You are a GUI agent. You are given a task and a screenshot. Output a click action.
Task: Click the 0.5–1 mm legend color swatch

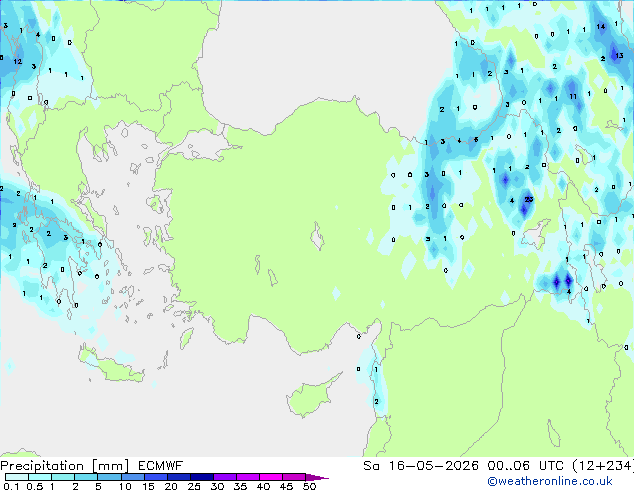click(40, 477)
